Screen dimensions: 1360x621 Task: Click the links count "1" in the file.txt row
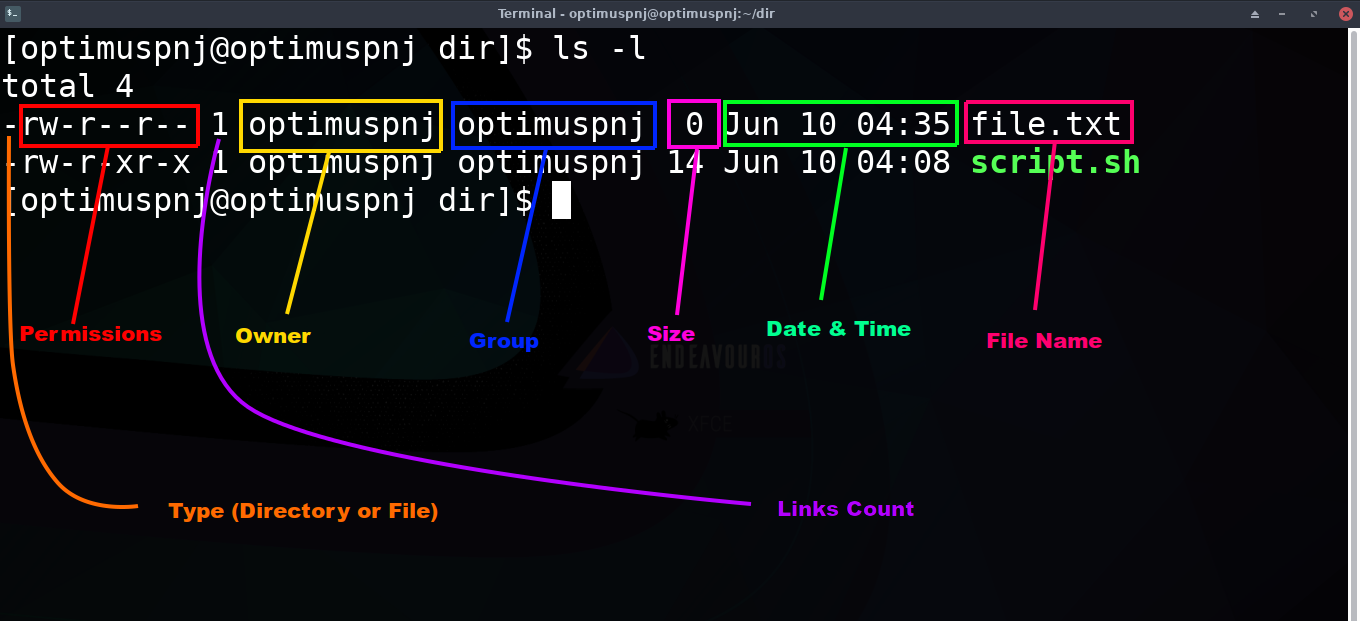coord(220,125)
